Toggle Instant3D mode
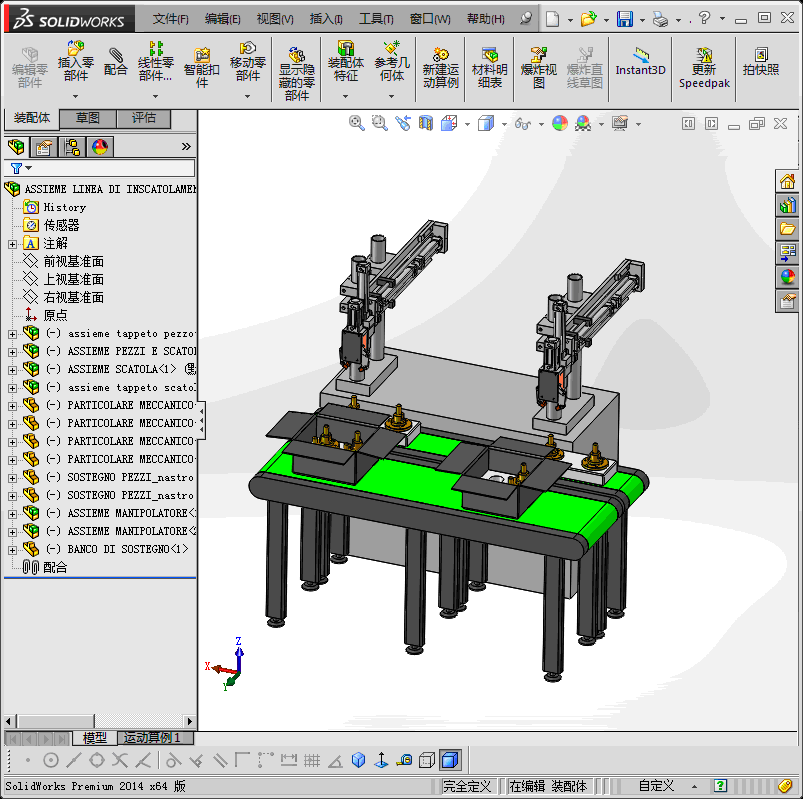This screenshot has width=803, height=799. tap(640, 61)
